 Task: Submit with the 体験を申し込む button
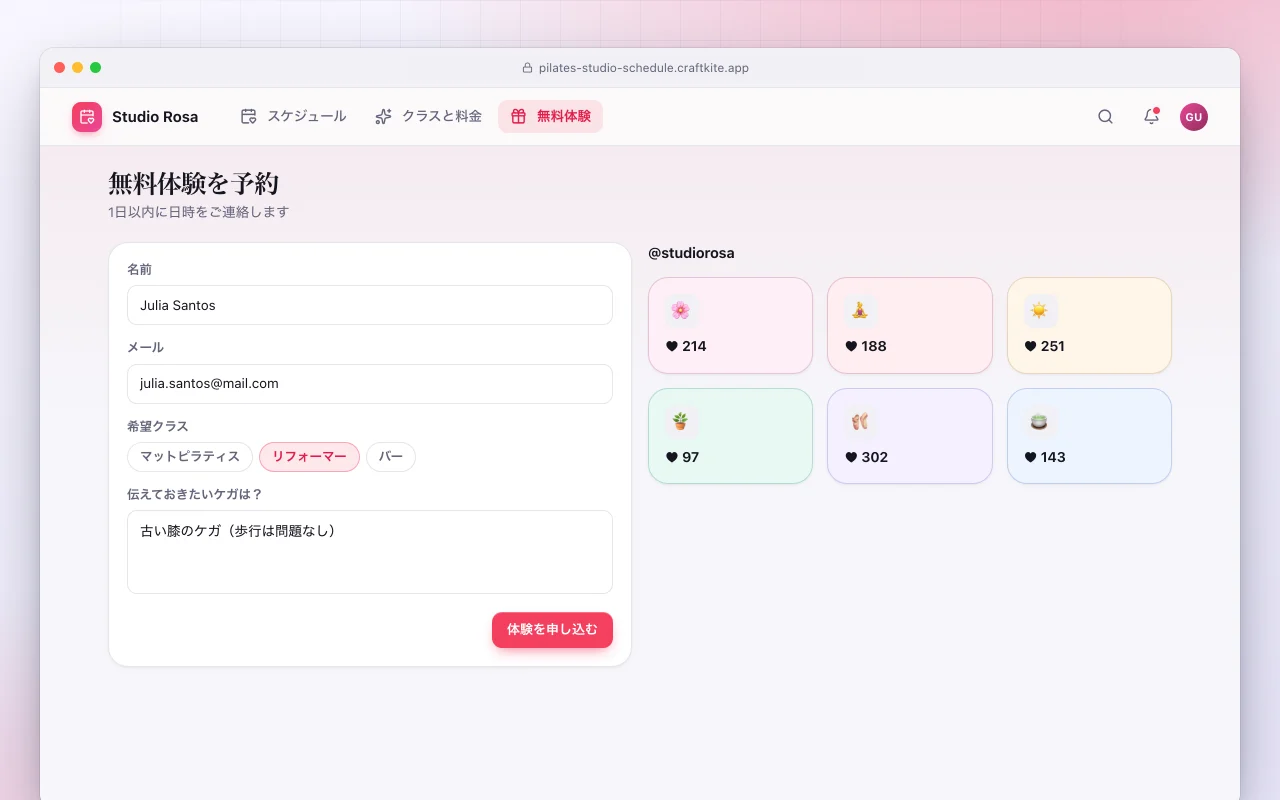click(x=552, y=630)
